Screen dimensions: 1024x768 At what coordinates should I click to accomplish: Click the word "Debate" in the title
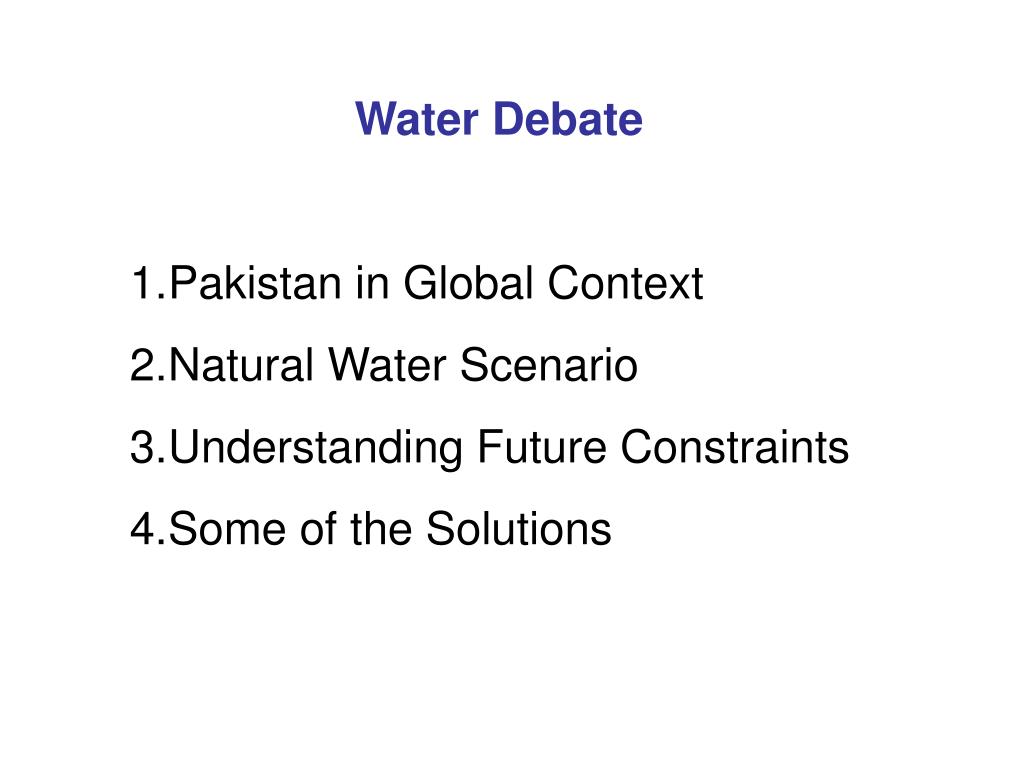(x=568, y=119)
